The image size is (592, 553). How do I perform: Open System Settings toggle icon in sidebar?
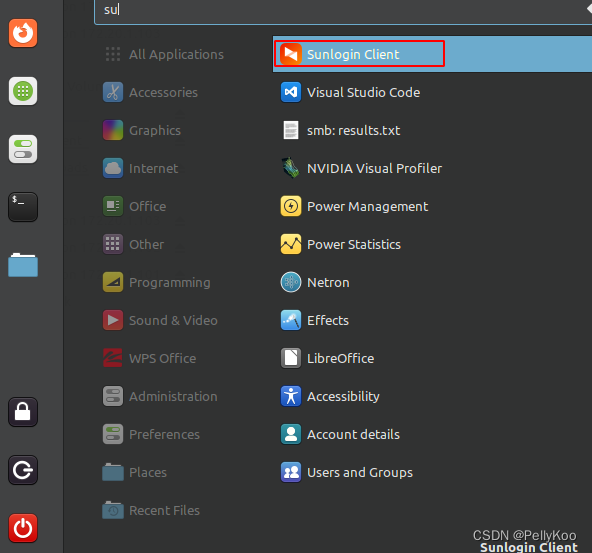[x=23, y=149]
